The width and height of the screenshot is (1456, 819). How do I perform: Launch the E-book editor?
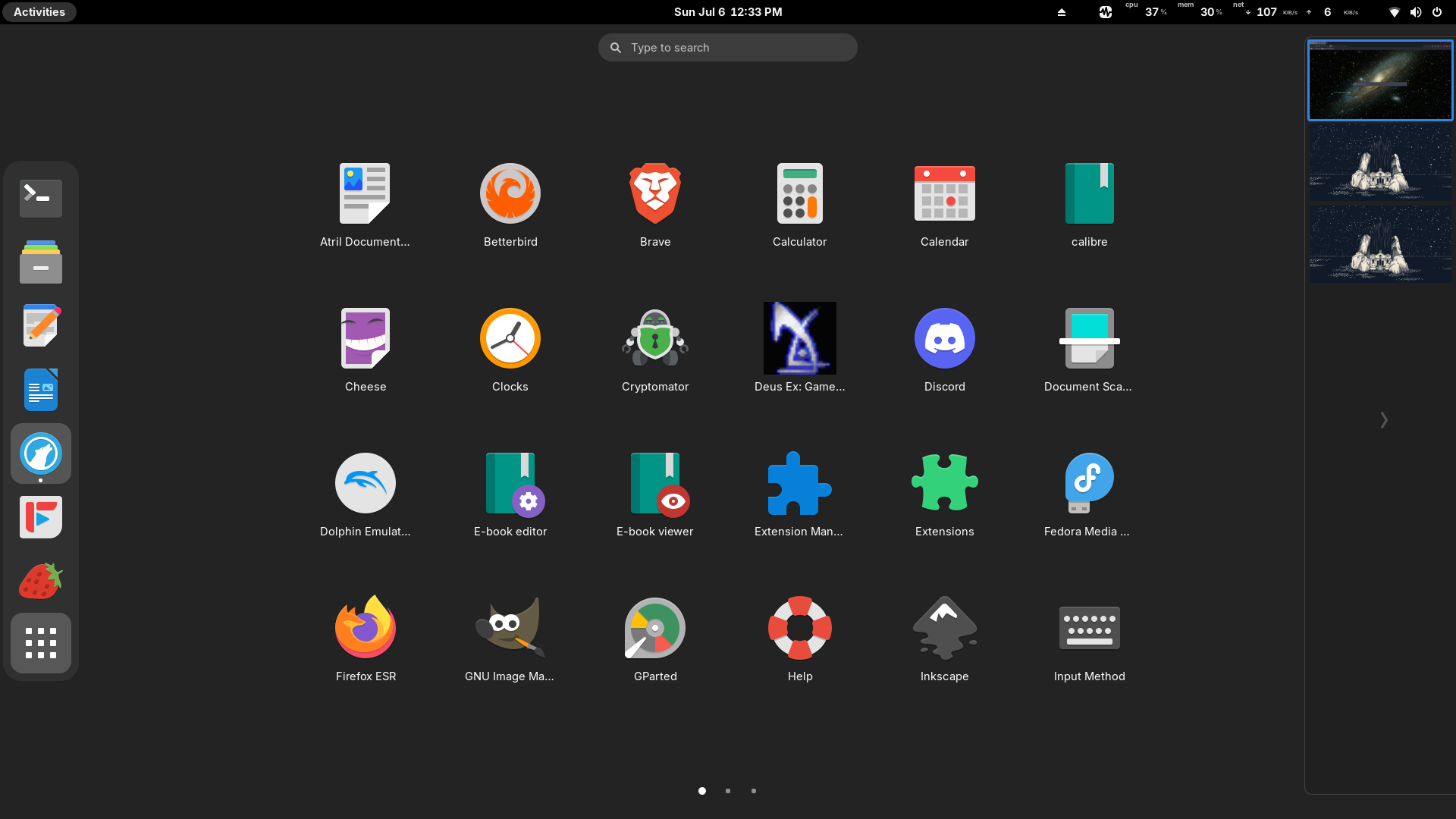coord(510,494)
